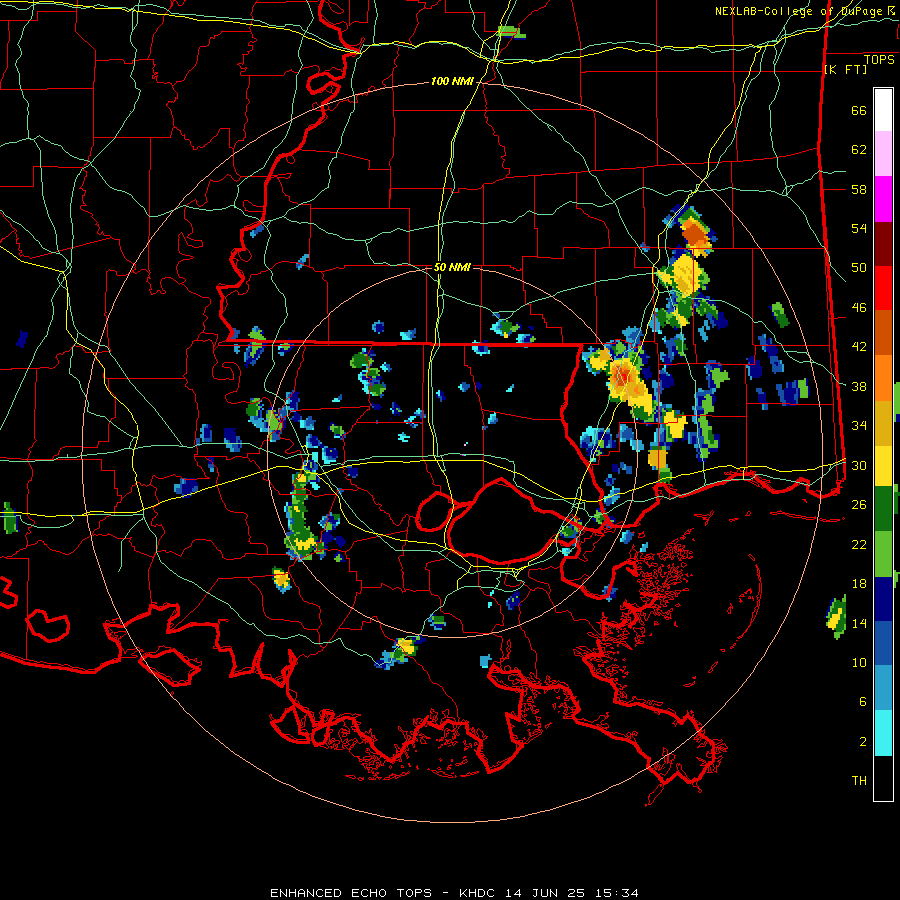The width and height of the screenshot is (900, 900).
Task: Click the '22' legend value
Action: click(859, 544)
